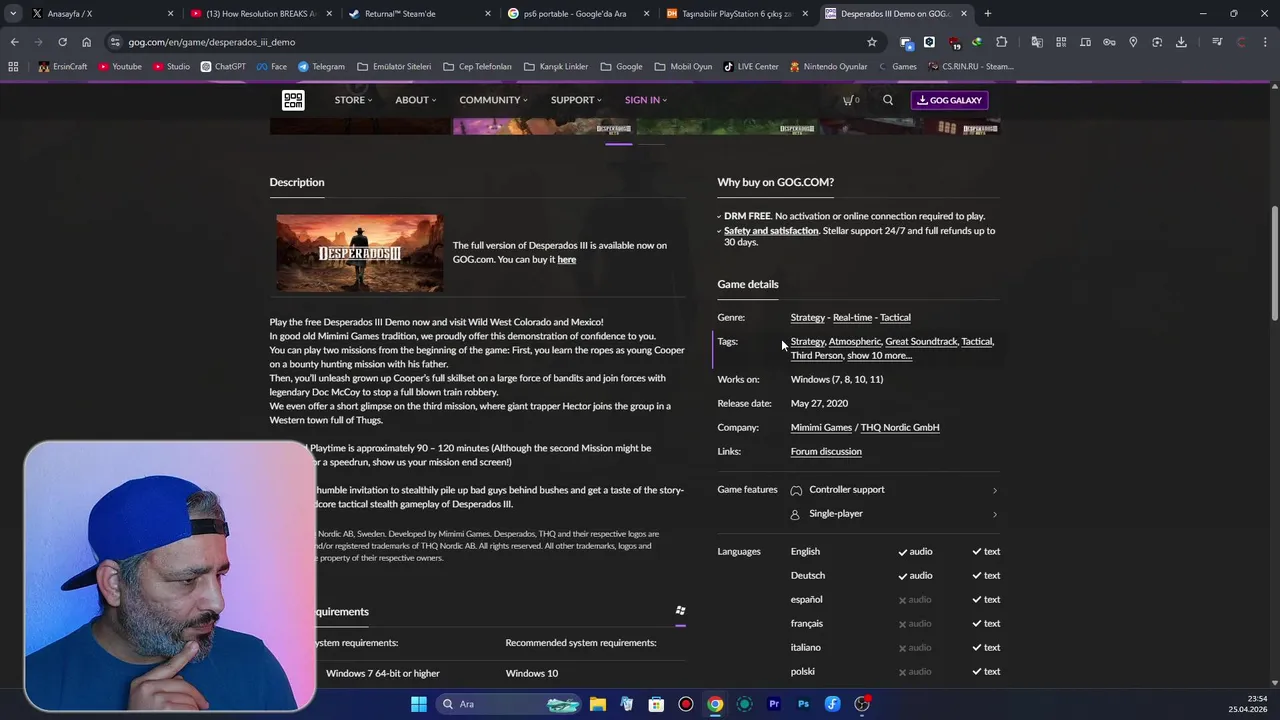Viewport: 1280px width, 720px height.
Task: Open the shopping cart icon
Action: click(851, 100)
